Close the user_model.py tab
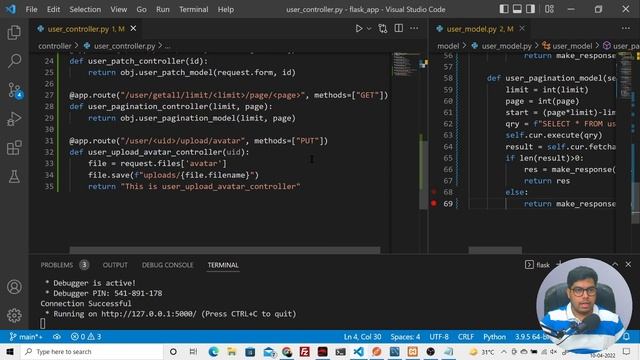 click(x=522, y=29)
